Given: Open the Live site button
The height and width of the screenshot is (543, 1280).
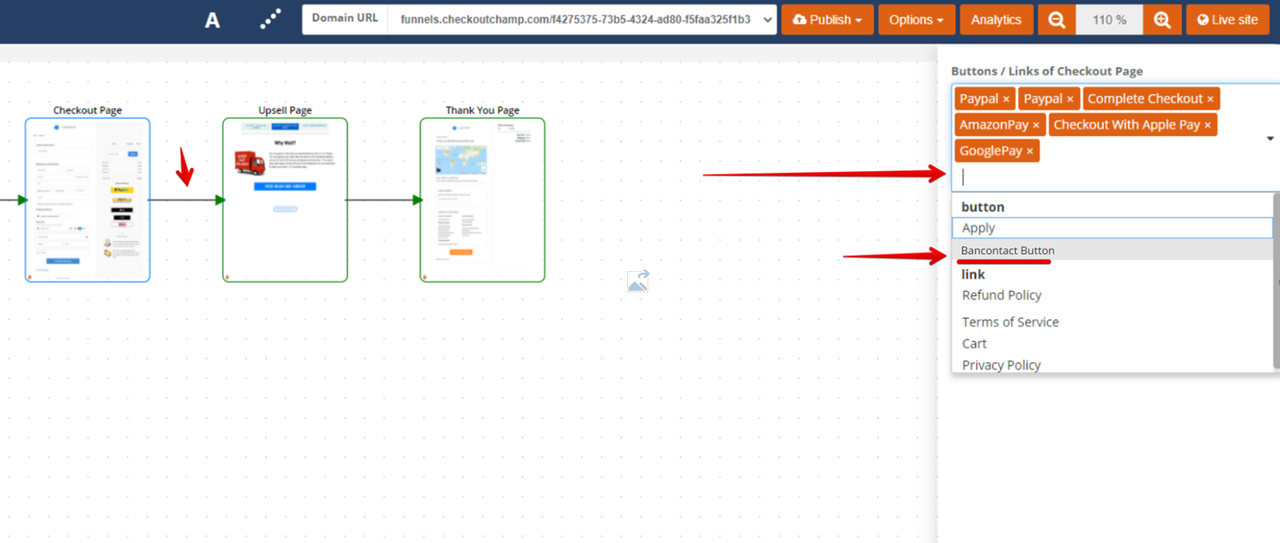Looking at the screenshot, I should 1227,20.
